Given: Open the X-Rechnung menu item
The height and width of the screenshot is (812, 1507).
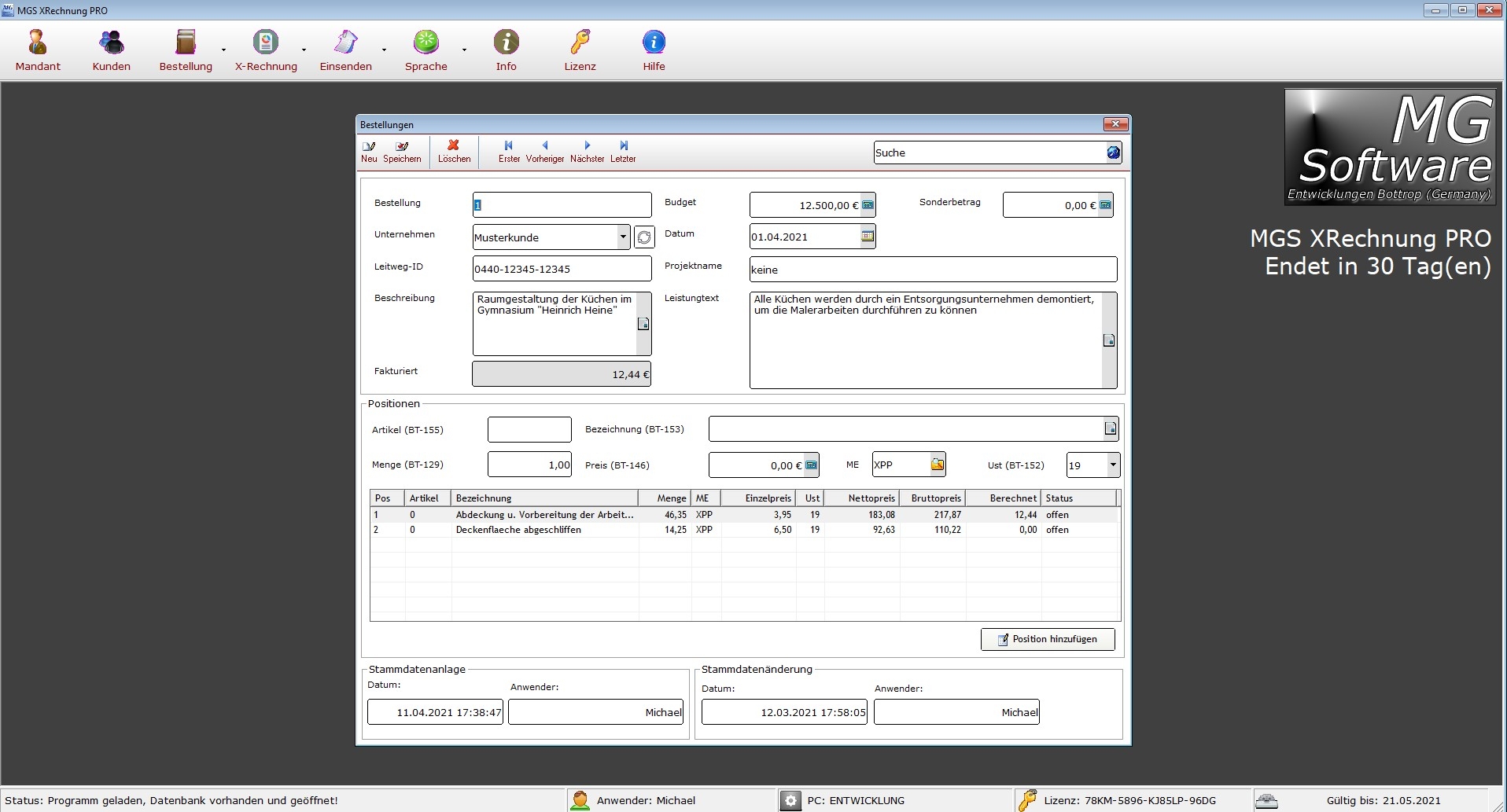Looking at the screenshot, I should [266, 50].
